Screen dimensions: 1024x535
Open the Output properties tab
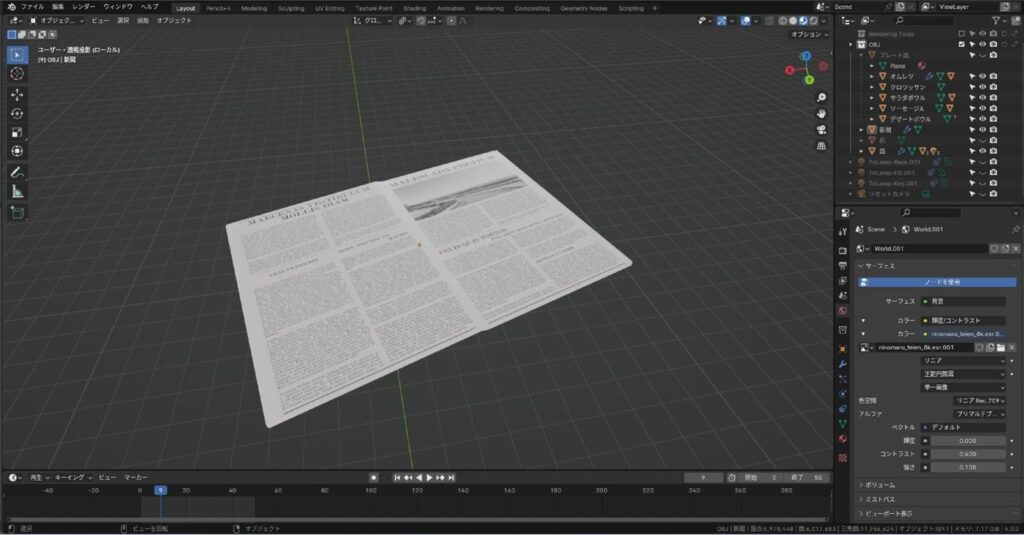tap(842, 265)
